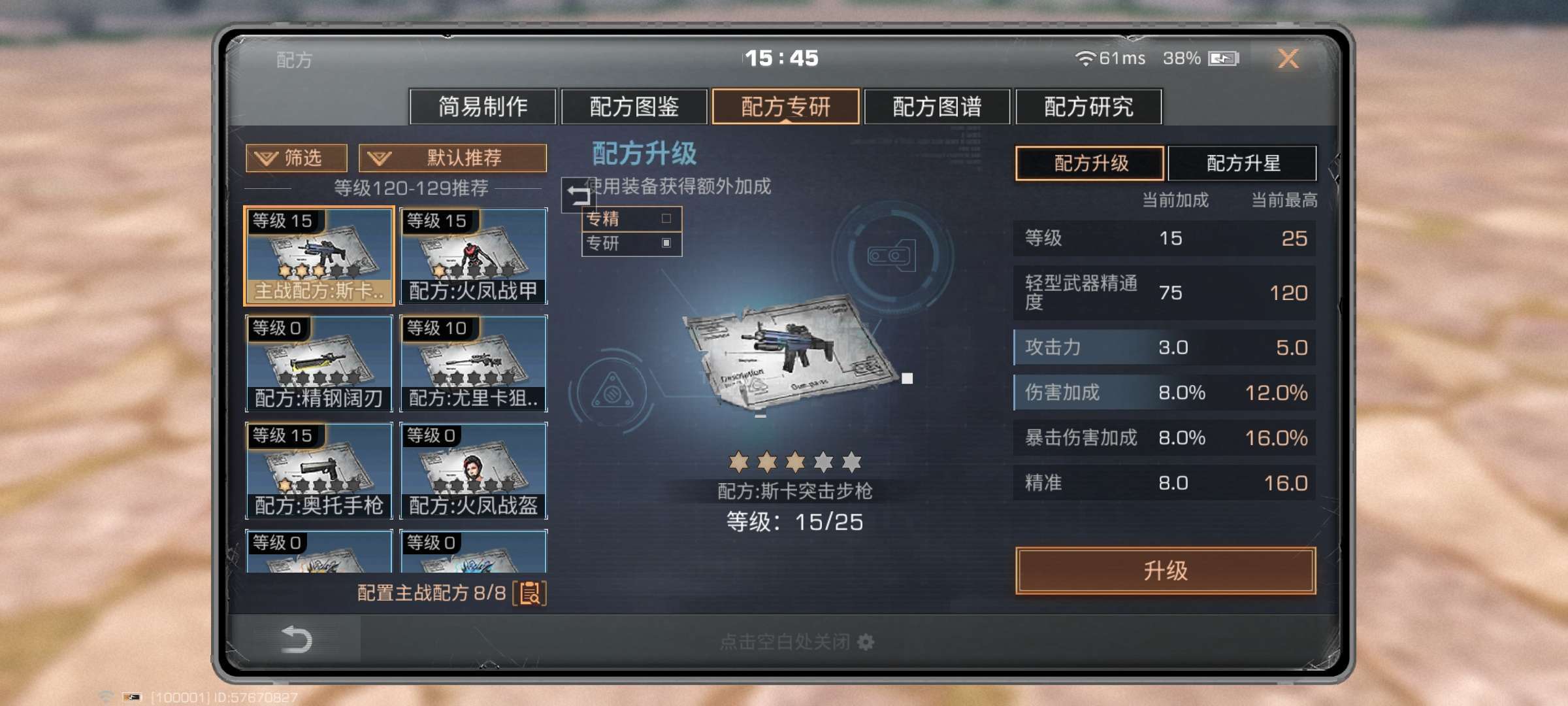The height and width of the screenshot is (706, 1568).
Task: Tap the WiFi latency indicator
Action: (x=1110, y=58)
